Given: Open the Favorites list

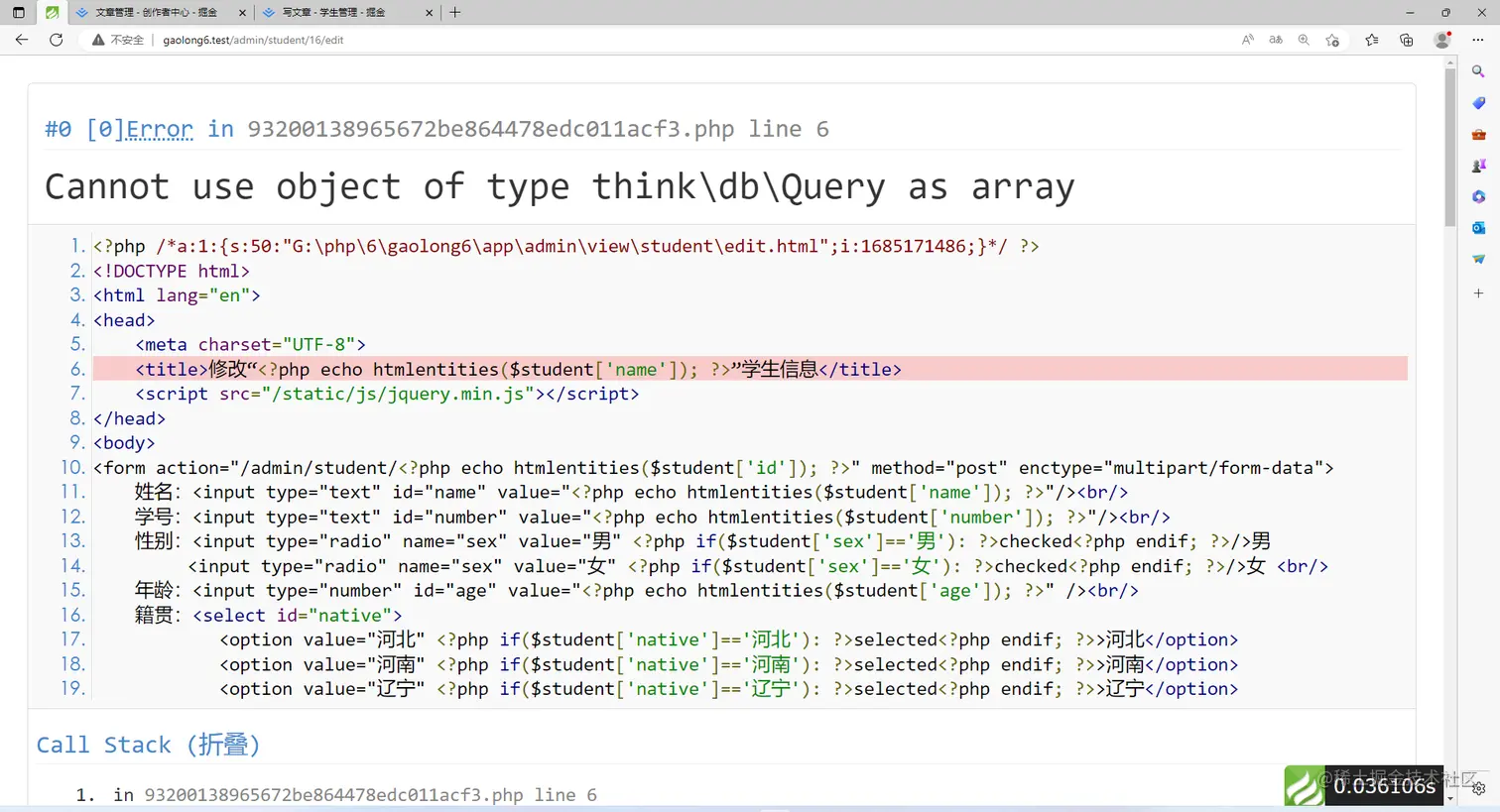Looking at the screenshot, I should tap(1371, 40).
